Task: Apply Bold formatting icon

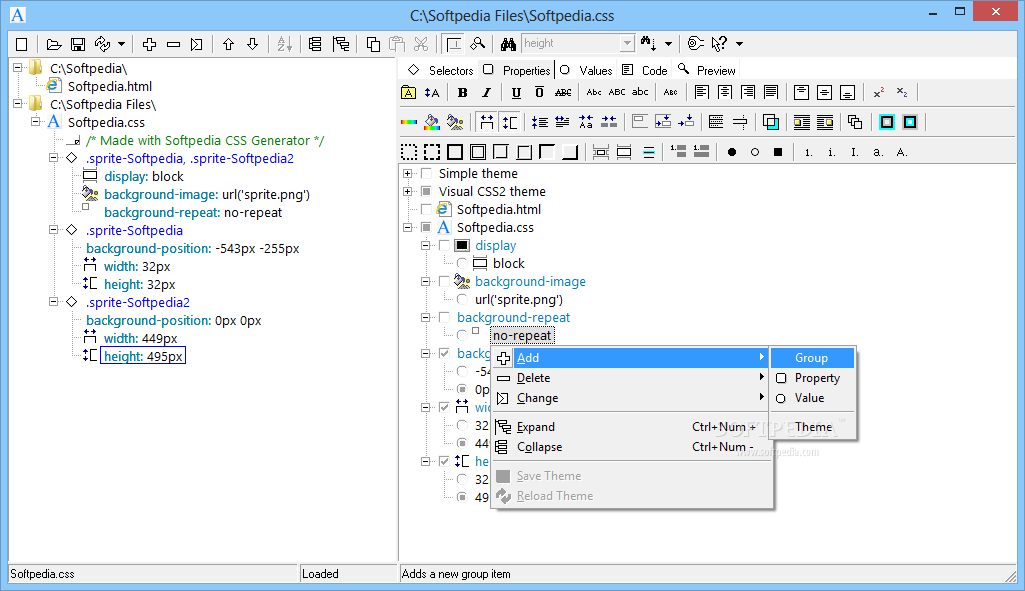Action: pos(462,92)
